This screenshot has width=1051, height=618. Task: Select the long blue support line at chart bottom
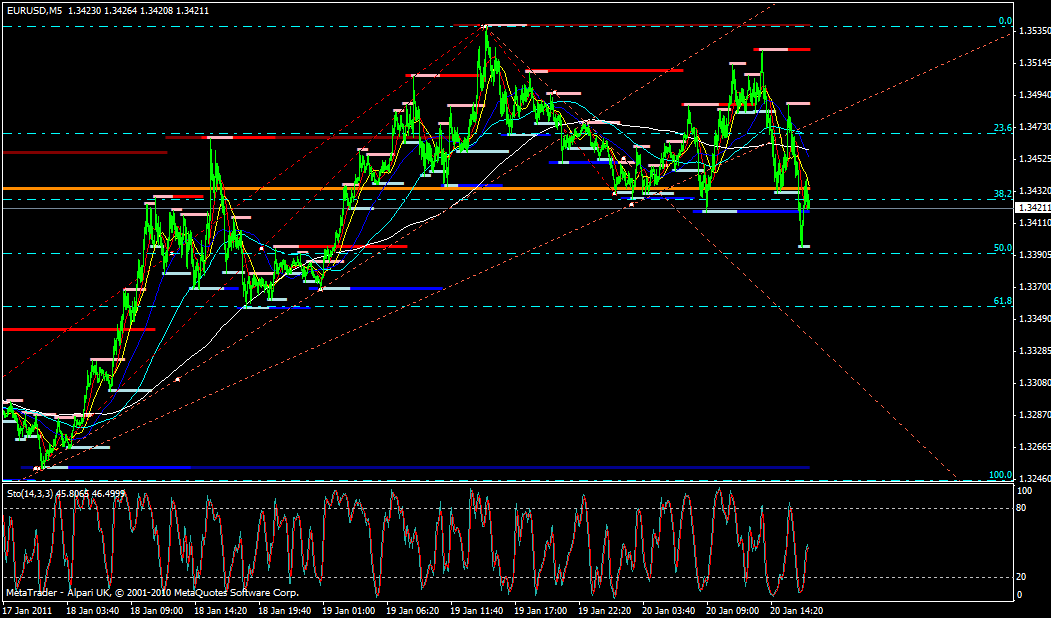tap(420, 467)
